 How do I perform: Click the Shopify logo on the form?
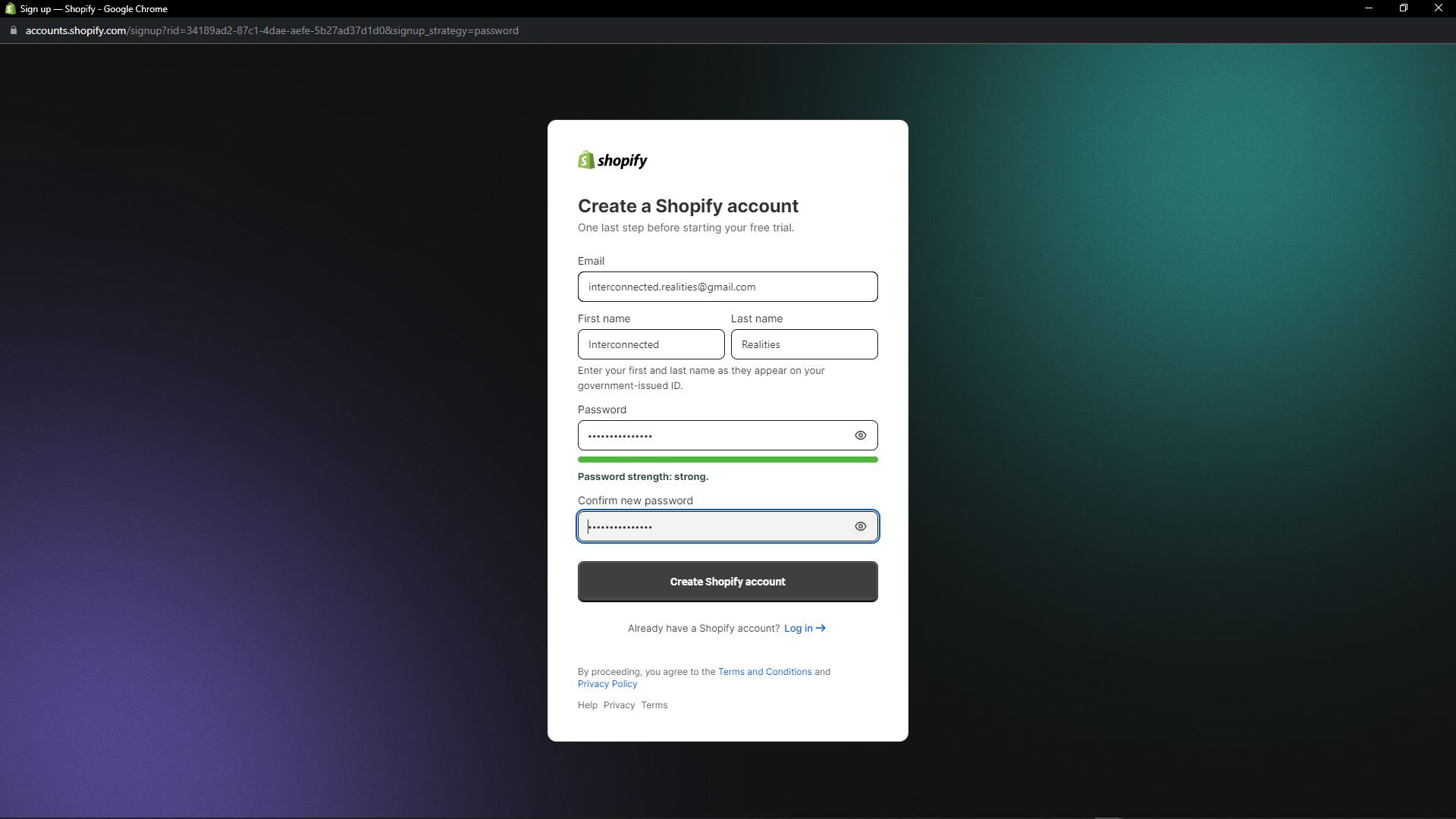pos(612,160)
